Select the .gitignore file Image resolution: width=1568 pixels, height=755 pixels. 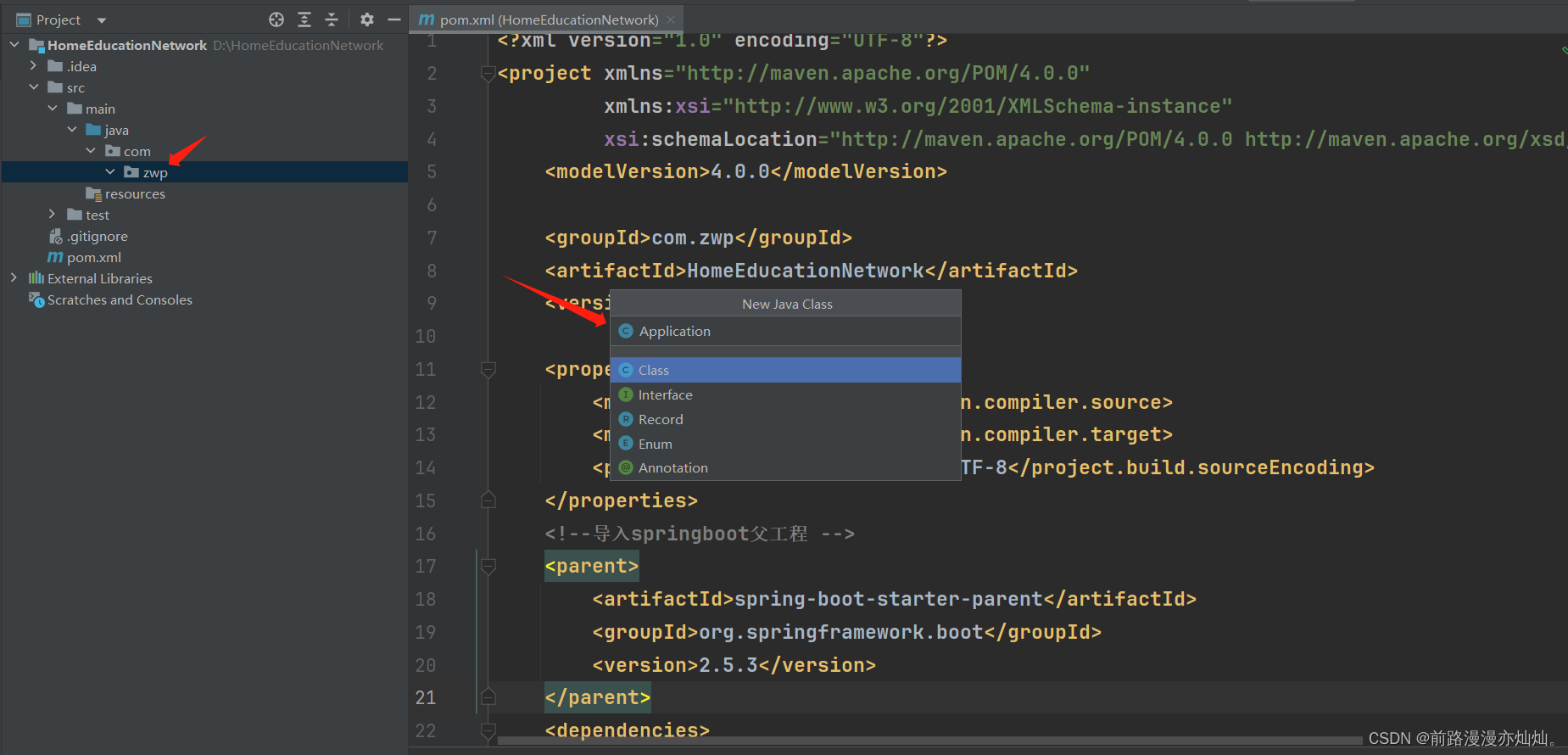click(x=98, y=236)
